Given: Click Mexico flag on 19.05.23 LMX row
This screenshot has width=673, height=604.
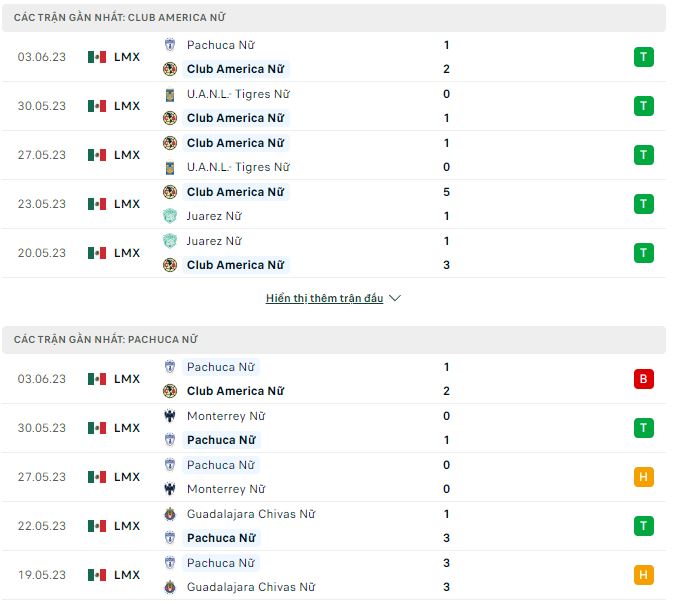Looking at the screenshot, I should click(97, 575).
